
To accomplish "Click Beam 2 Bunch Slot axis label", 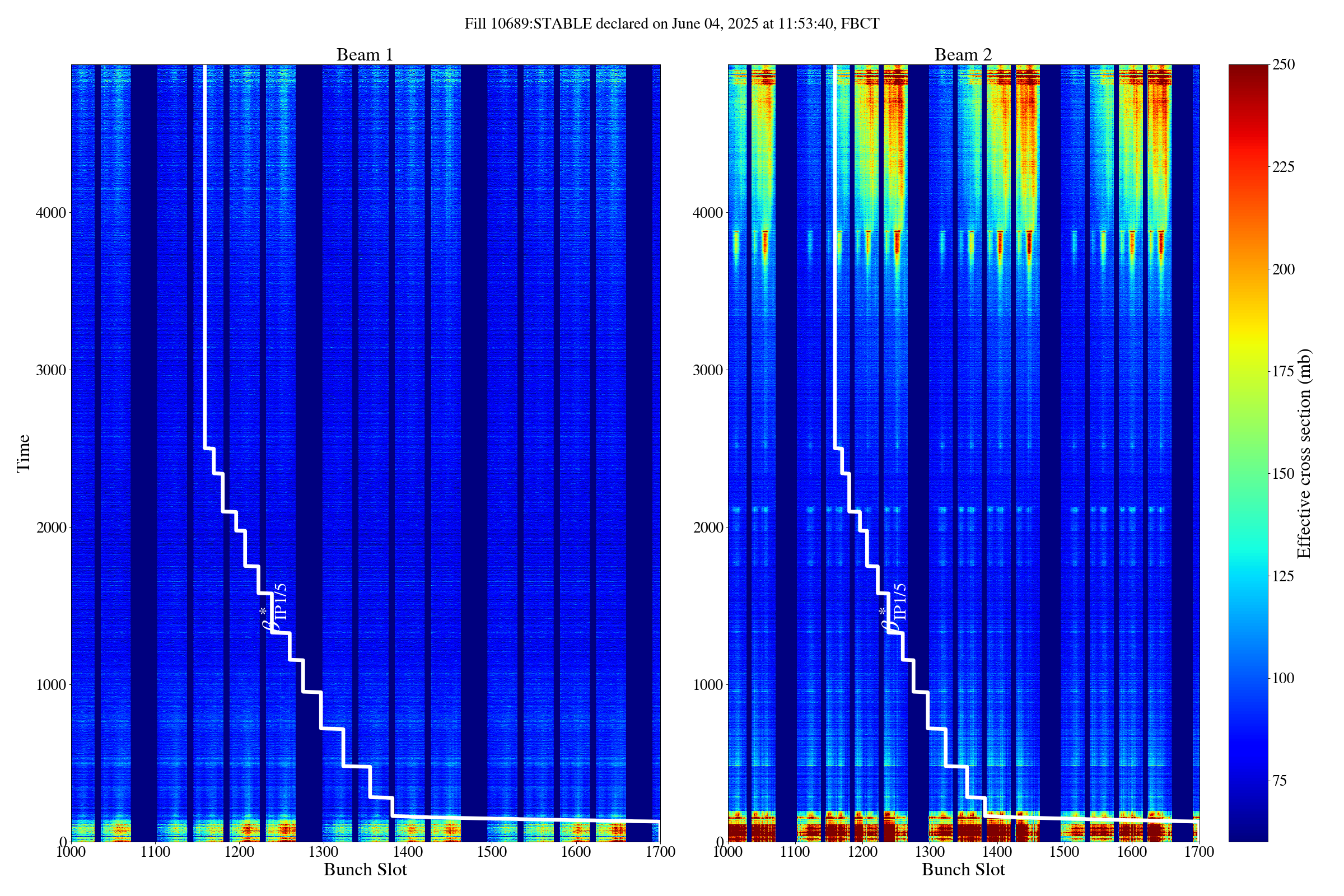I will click(x=963, y=870).
